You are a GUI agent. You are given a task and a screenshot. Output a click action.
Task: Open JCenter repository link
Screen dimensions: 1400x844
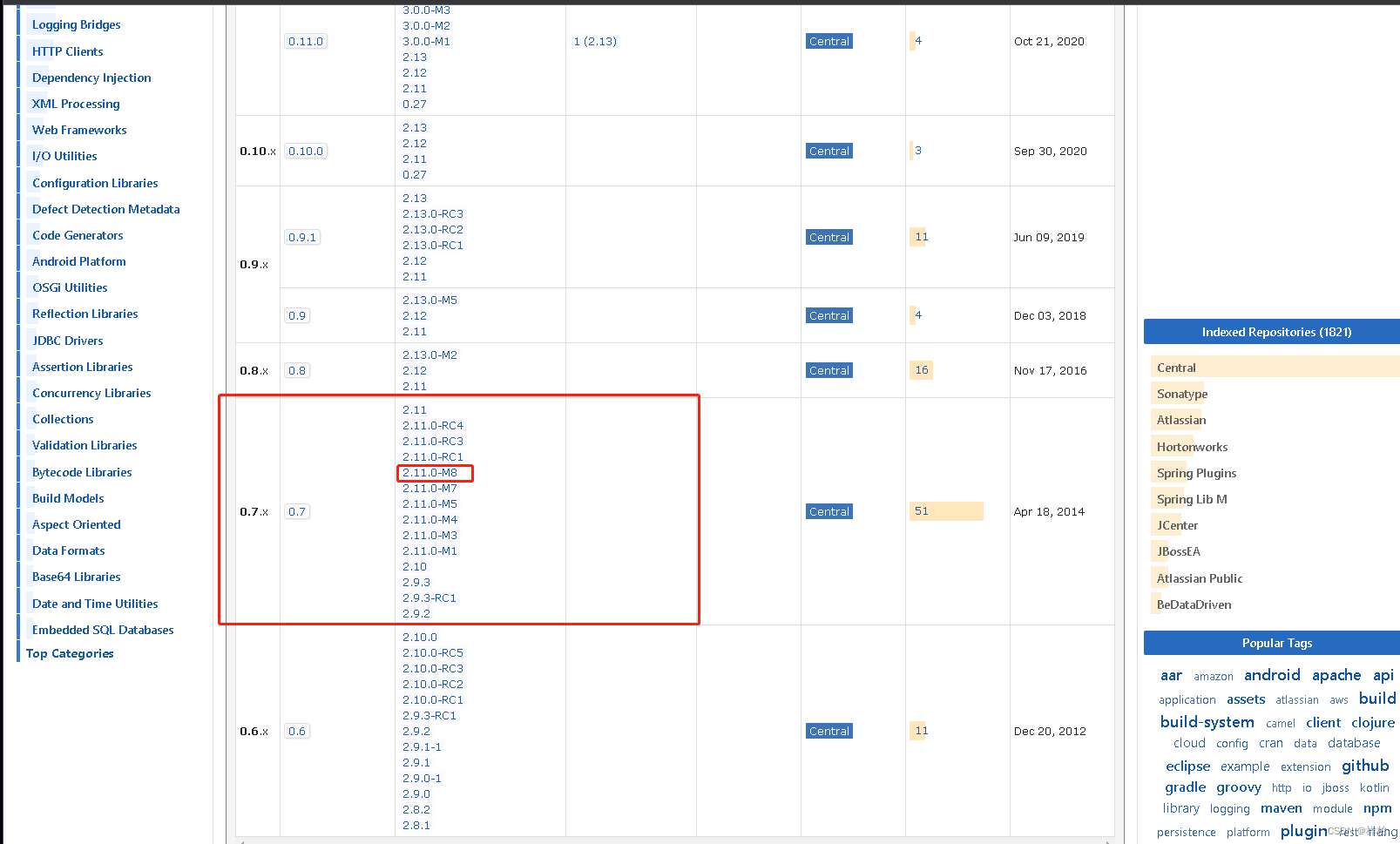tap(1177, 525)
